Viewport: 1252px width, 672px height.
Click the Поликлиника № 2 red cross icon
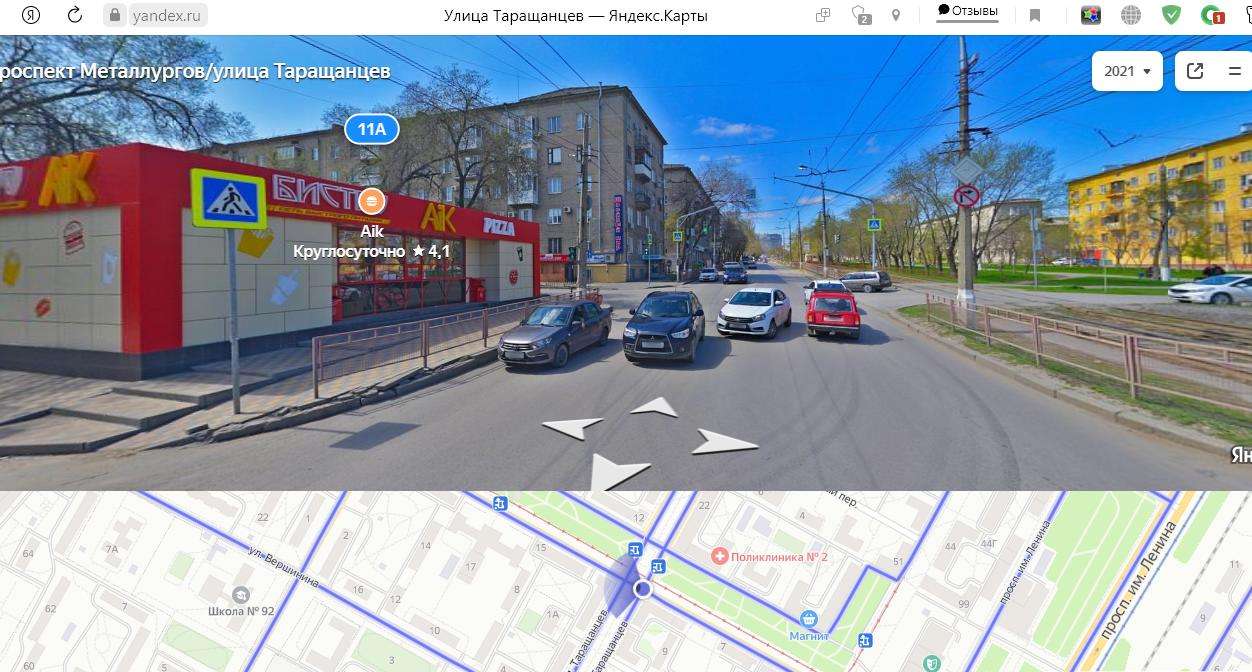pyautogui.click(x=718, y=555)
